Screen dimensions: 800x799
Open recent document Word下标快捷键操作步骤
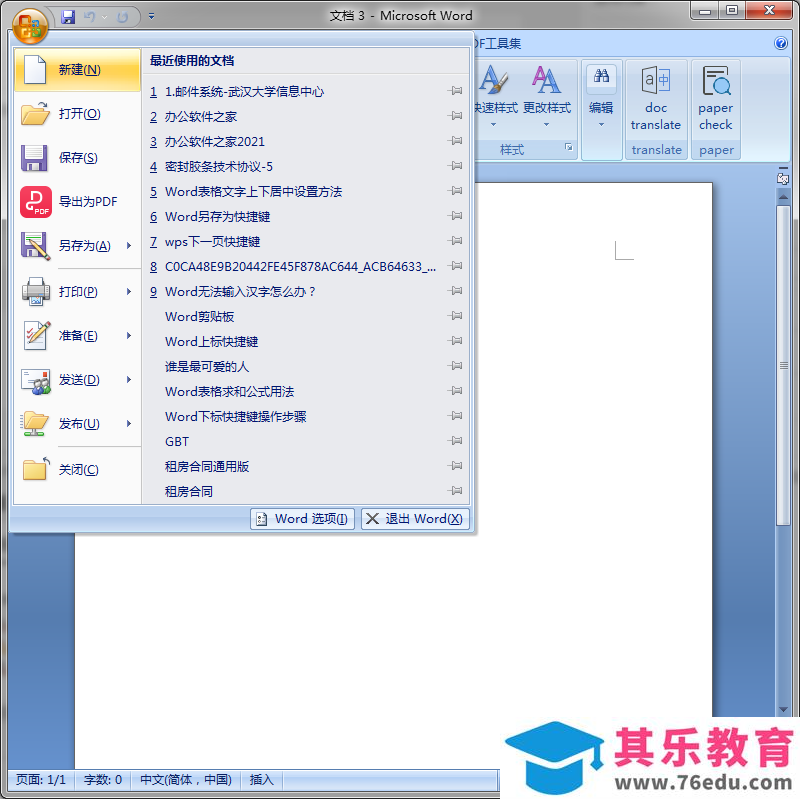coord(235,417)
